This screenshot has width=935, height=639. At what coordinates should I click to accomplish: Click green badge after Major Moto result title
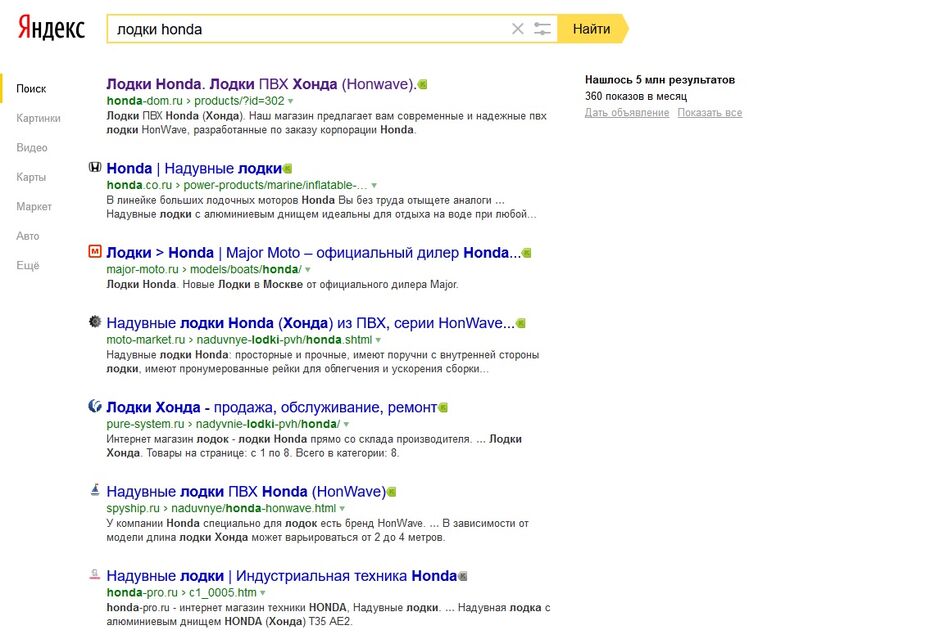pyautogui.click(x=527, y=253)
